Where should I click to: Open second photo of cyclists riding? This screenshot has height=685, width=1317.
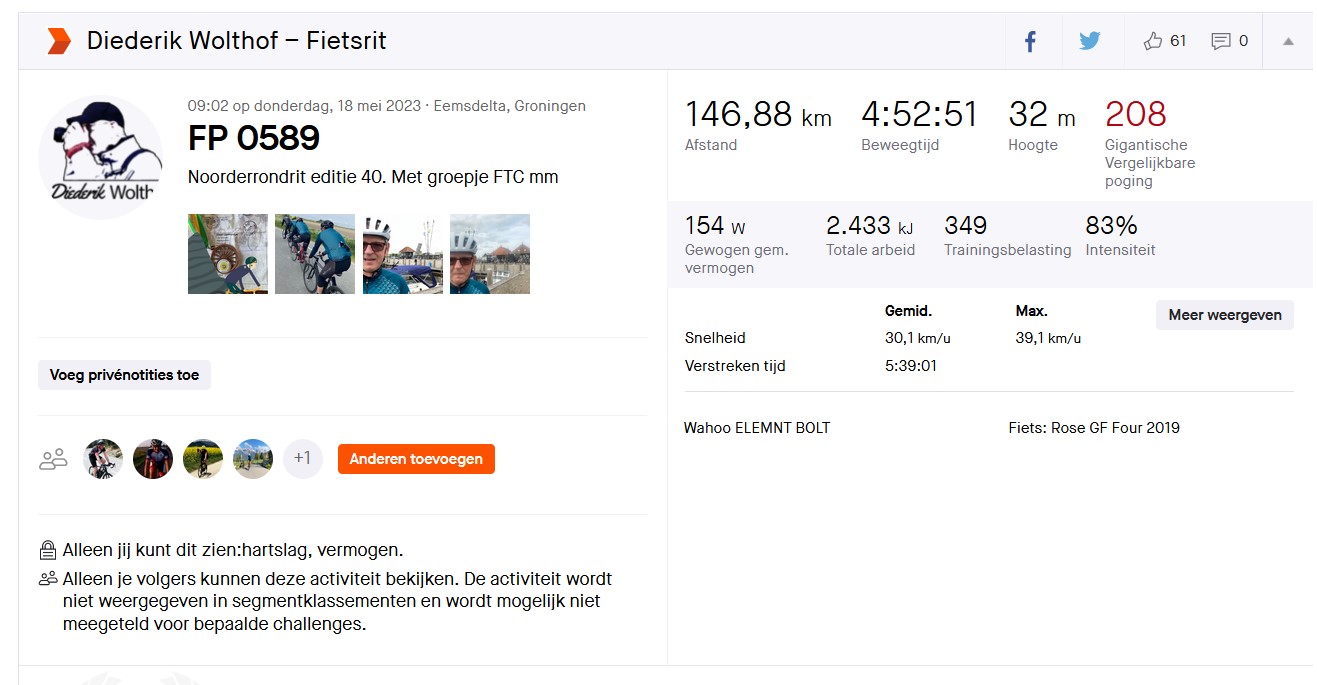click(315, 254)
